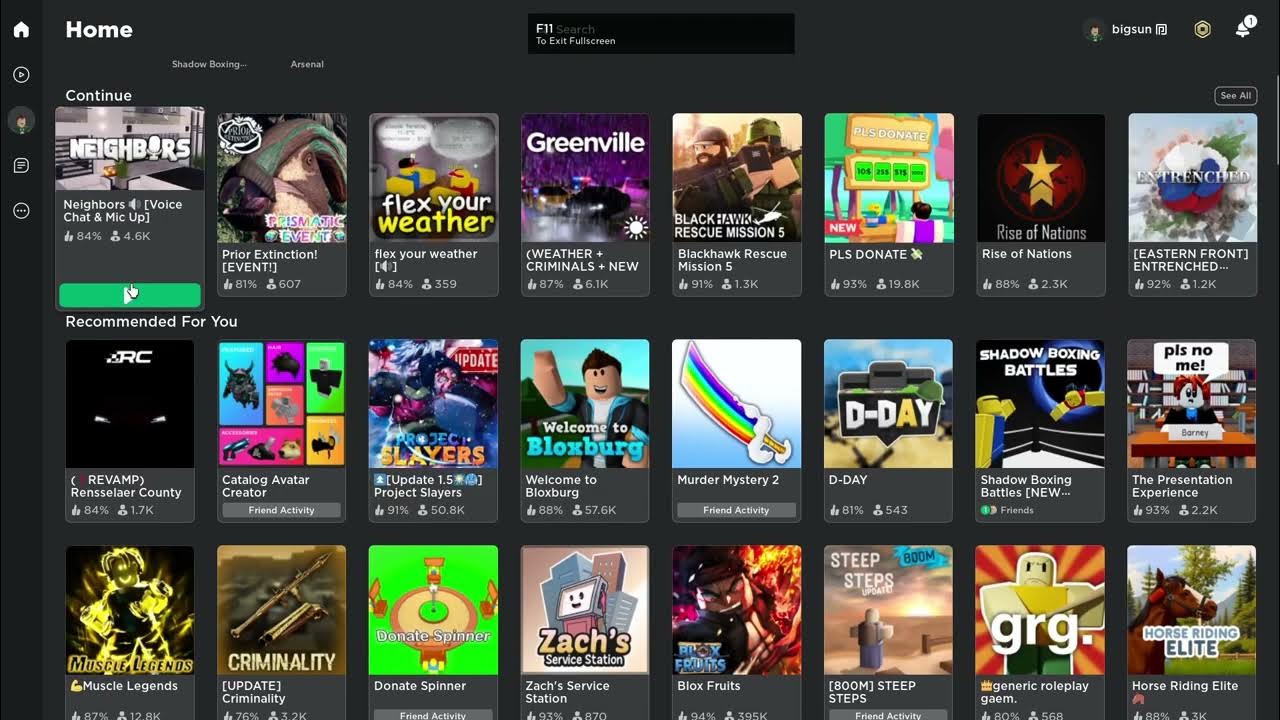Open the Blox Fruits thumbnail

click(x=737, y=610)
